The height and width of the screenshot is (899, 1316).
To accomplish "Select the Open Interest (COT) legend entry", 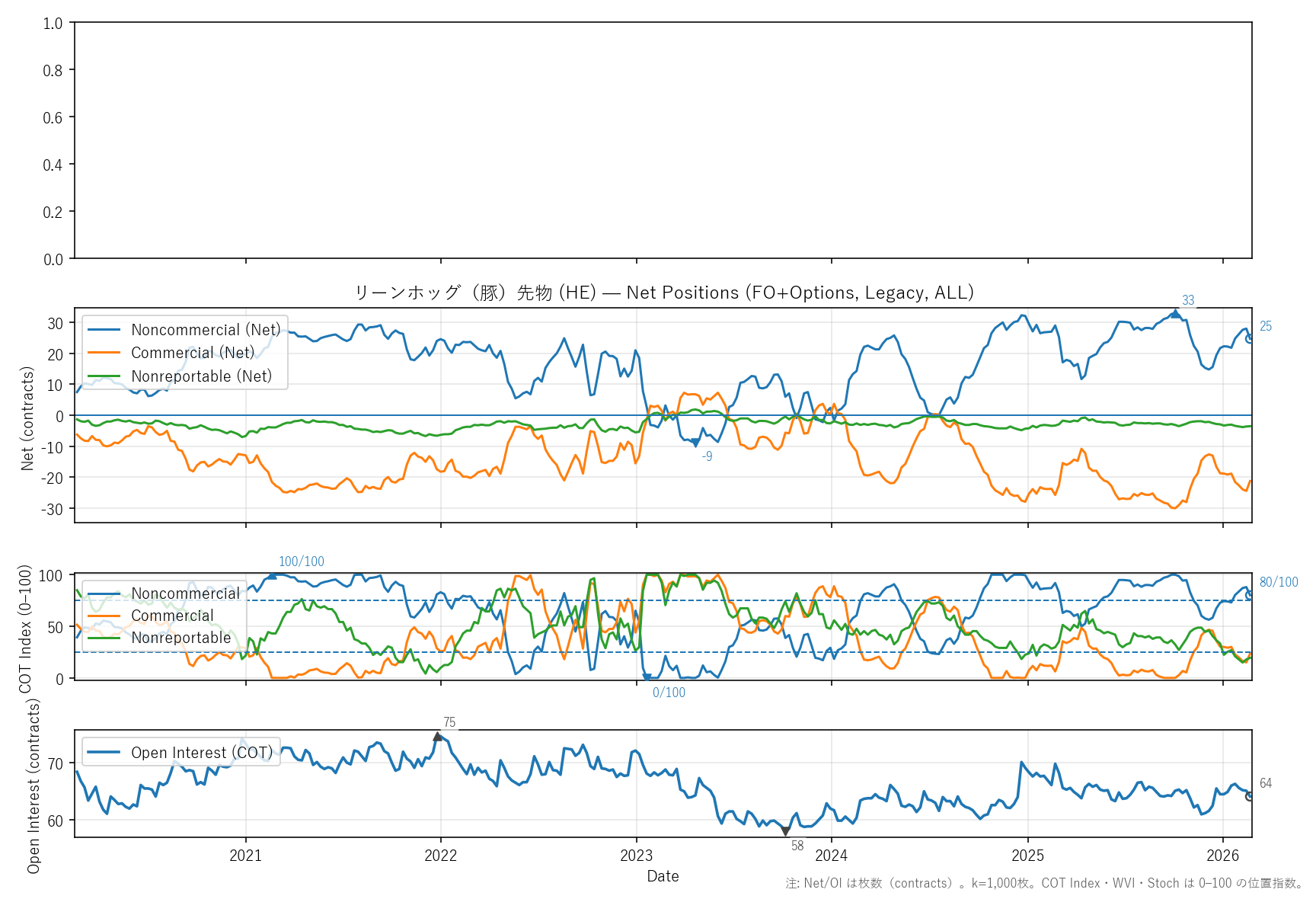I will [202, 753].
